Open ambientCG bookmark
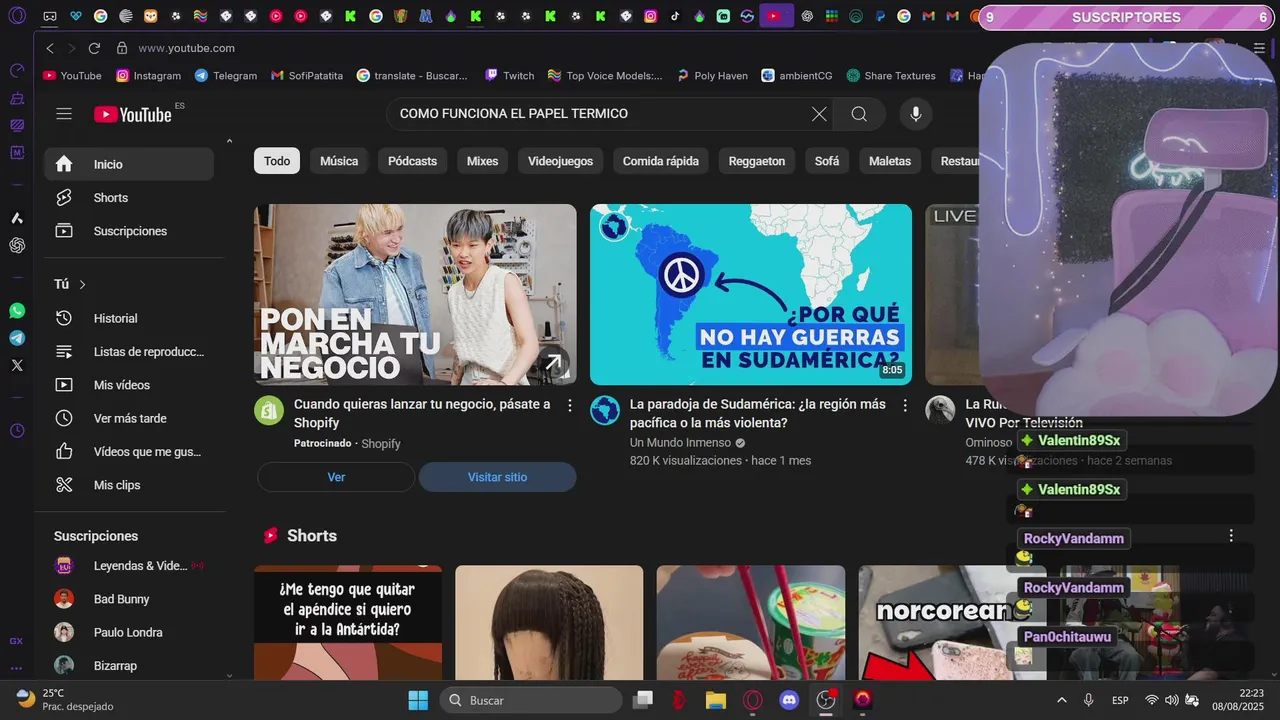The image size is (1280, 720). tap(797, 75)
